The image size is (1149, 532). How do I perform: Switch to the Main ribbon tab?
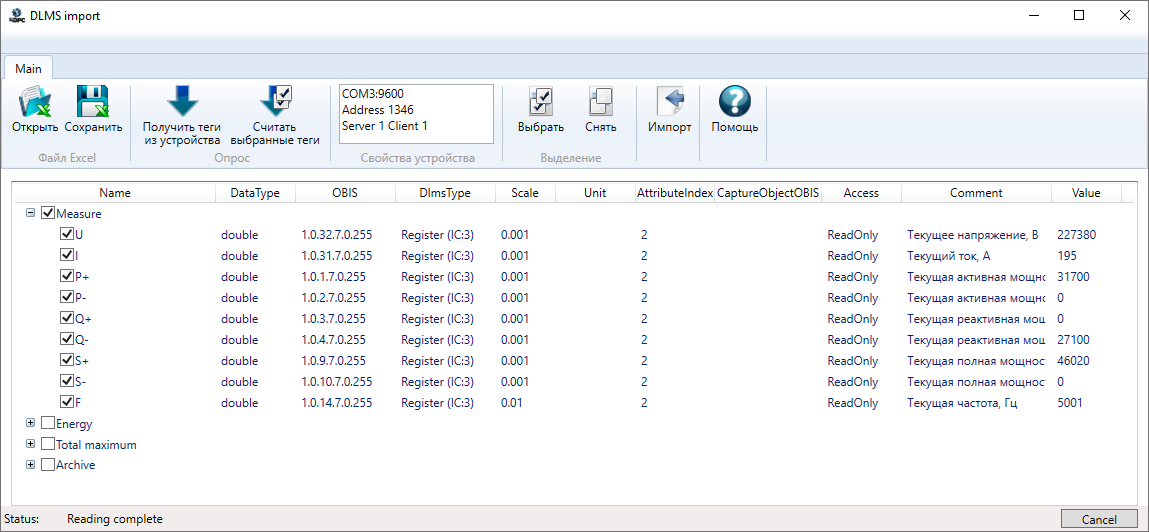29,68
